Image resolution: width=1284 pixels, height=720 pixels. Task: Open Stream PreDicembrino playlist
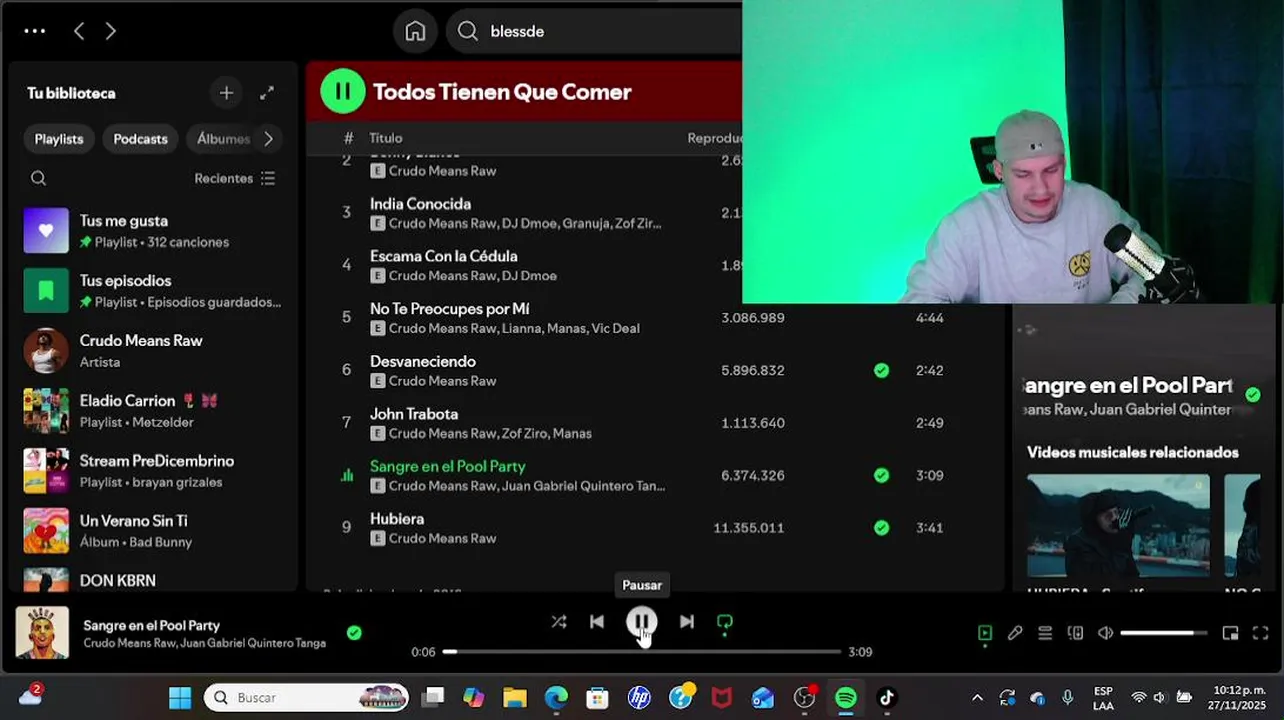tap(153, 471)
